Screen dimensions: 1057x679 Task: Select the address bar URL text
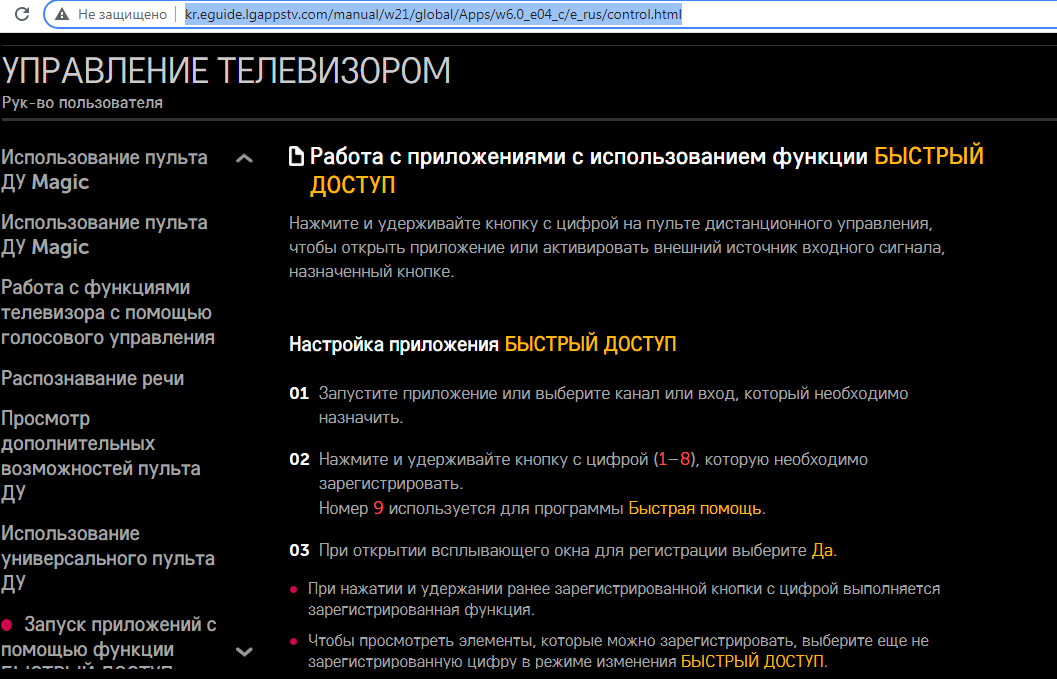click(433, 15)
